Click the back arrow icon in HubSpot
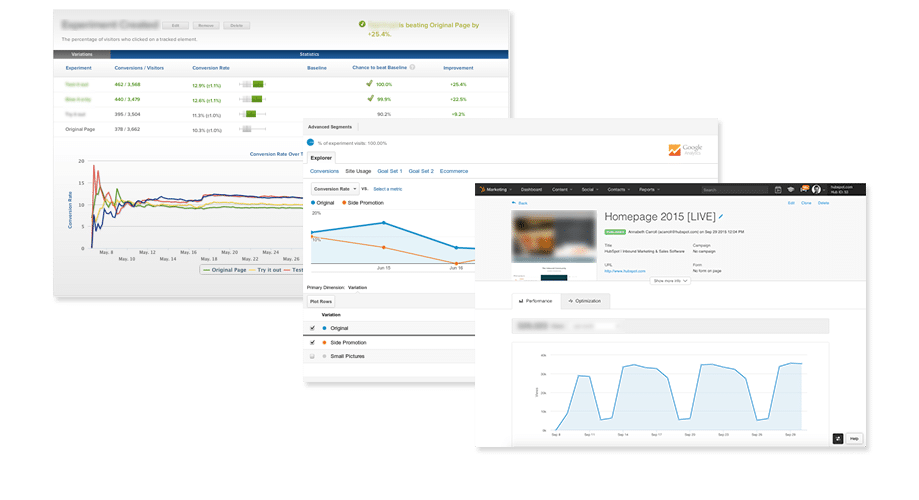Image resolution: width=919 pixels, height=500 pixels. [514, 203]
